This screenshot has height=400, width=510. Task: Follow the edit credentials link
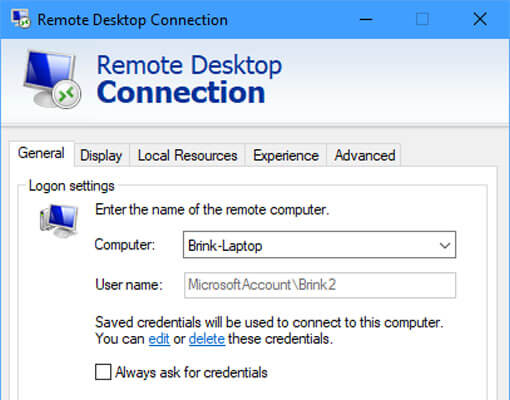click(x=159, y=339)
